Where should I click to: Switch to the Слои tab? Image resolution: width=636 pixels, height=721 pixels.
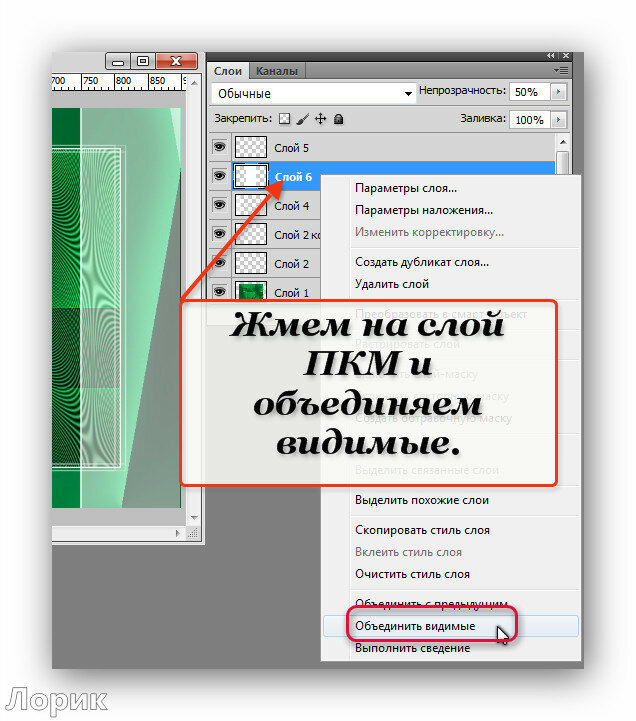click(228, 71)
